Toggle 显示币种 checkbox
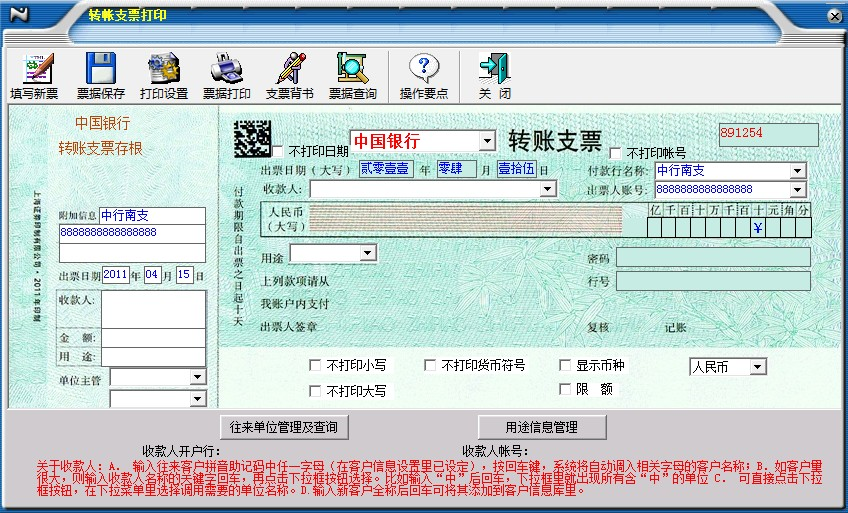The width and height of the screenshot is (848, 513). (565, 365)
